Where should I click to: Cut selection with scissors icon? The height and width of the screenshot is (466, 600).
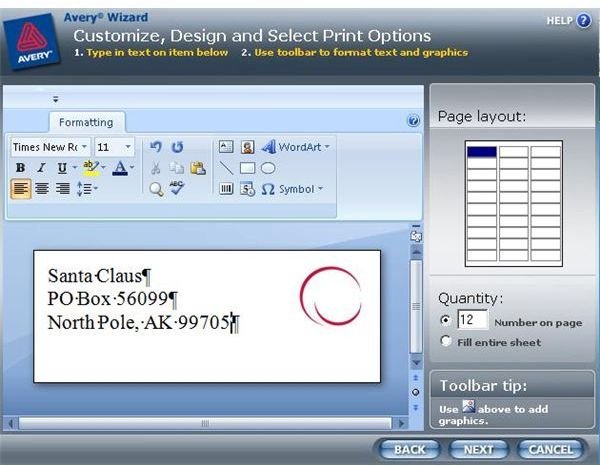click(155, 168)
